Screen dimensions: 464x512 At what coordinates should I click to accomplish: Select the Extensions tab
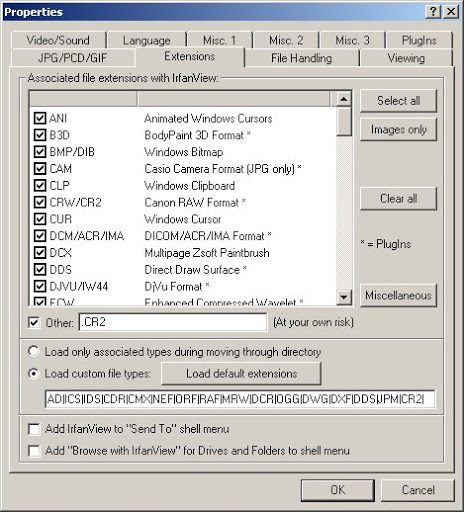(x=190, y=56)
